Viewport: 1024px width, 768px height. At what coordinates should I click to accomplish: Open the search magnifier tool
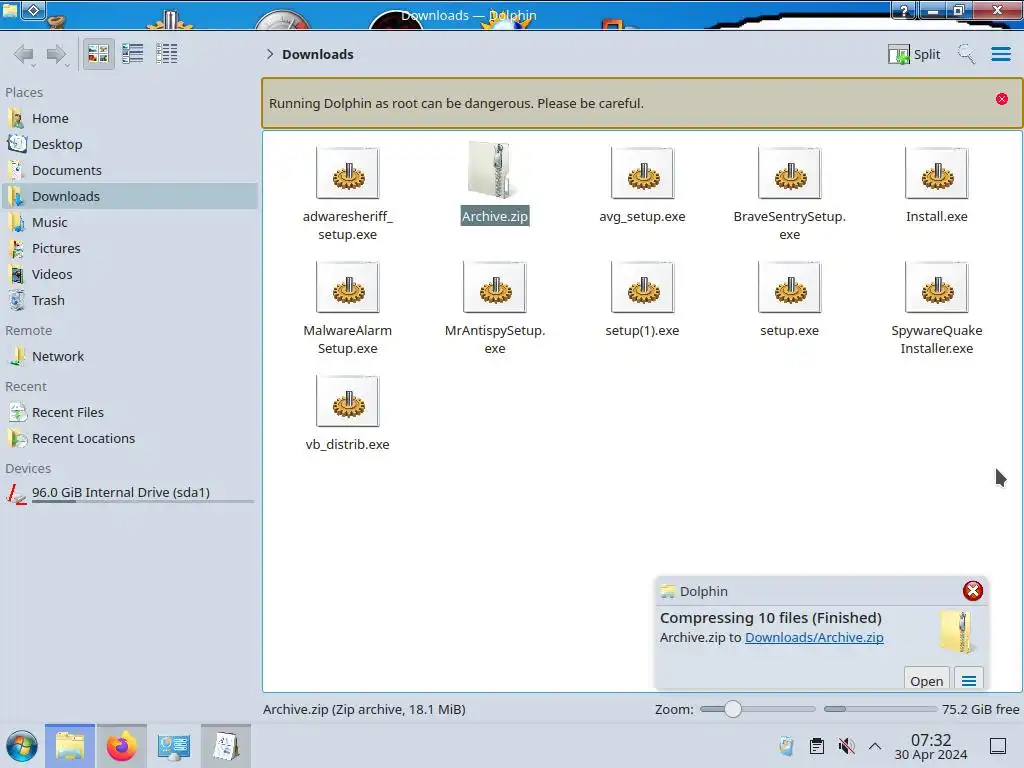[966, 54]
